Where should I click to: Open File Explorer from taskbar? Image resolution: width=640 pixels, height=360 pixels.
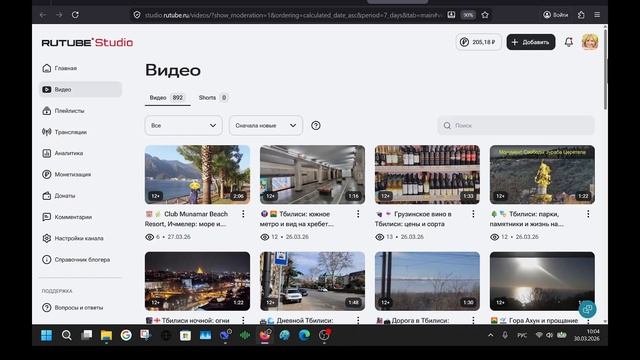[x=106, y=336]
